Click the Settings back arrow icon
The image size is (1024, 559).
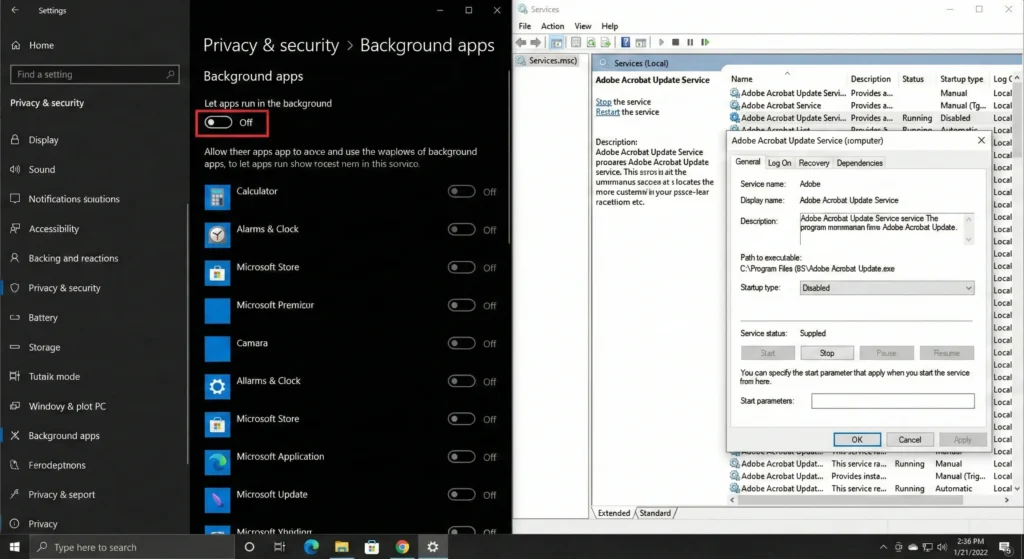[14, 10]
